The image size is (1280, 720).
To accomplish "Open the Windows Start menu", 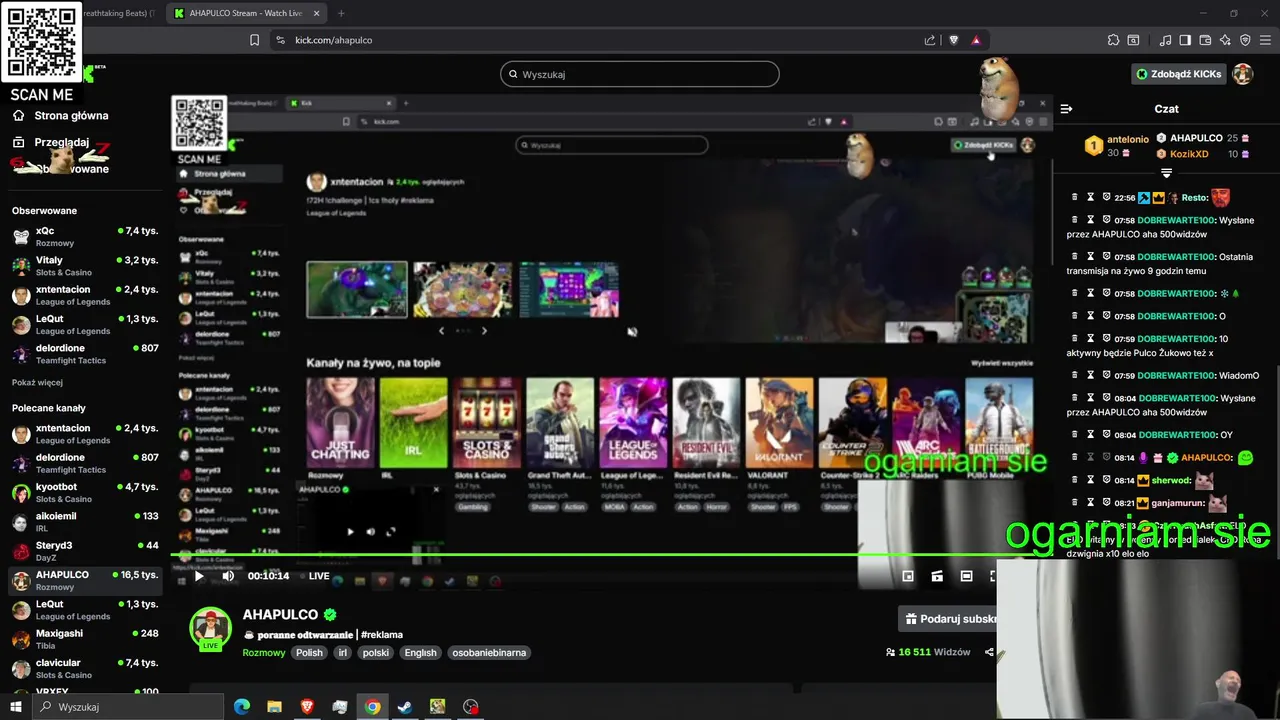I will click(x=16, y=707).
